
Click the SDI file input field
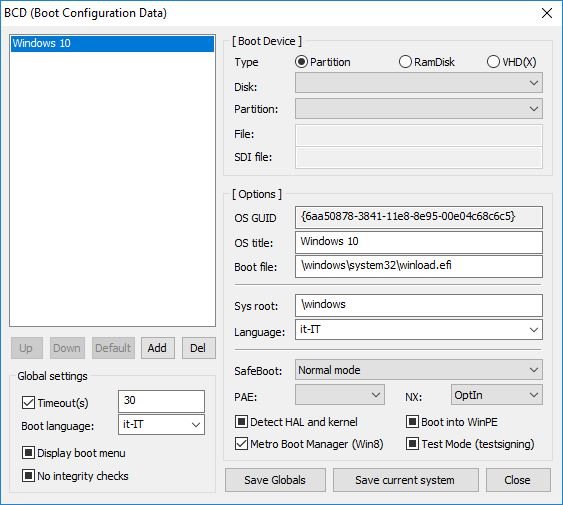(419, 158)
